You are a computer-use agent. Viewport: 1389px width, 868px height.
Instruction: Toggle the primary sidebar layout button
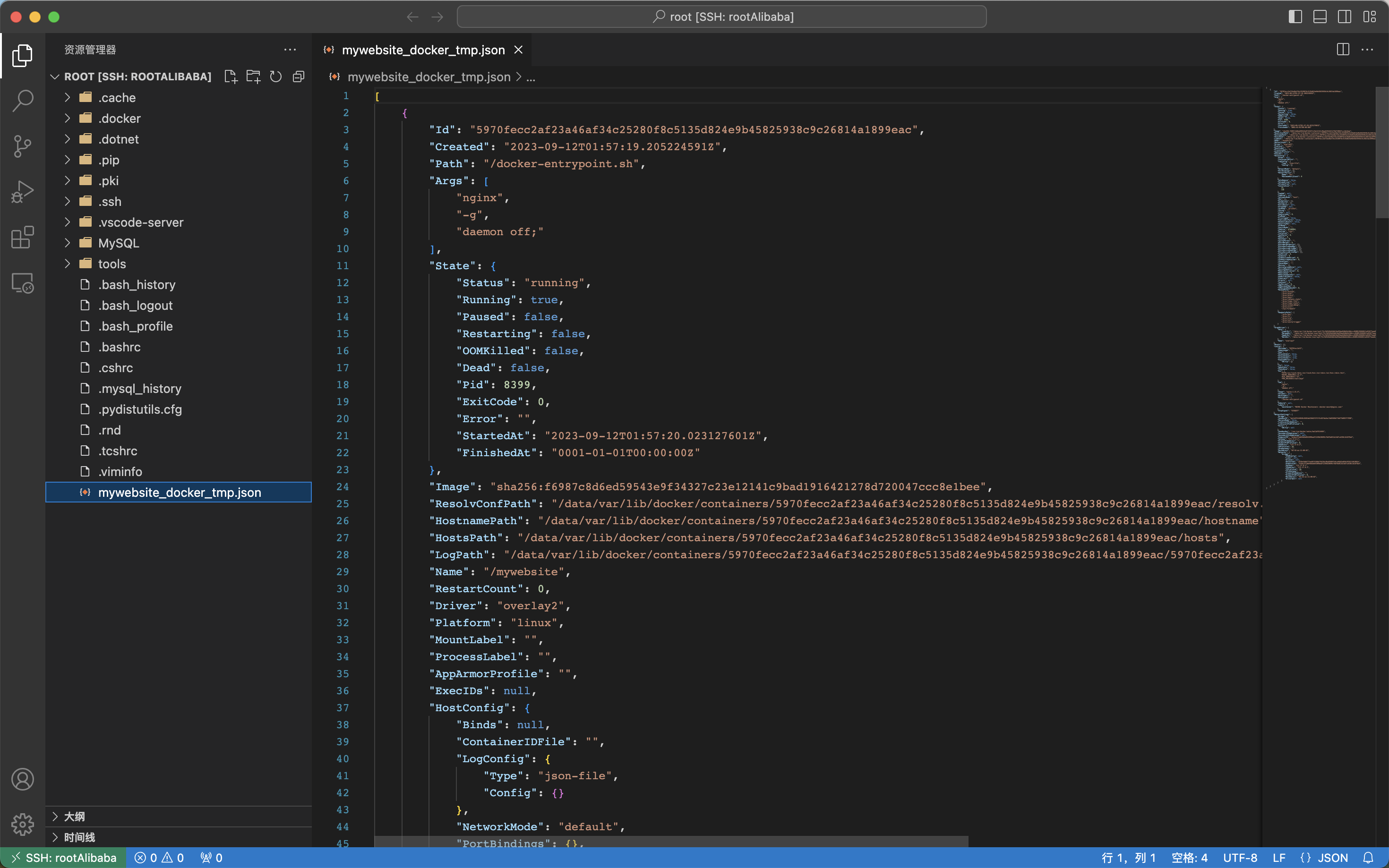point(1295,17)
